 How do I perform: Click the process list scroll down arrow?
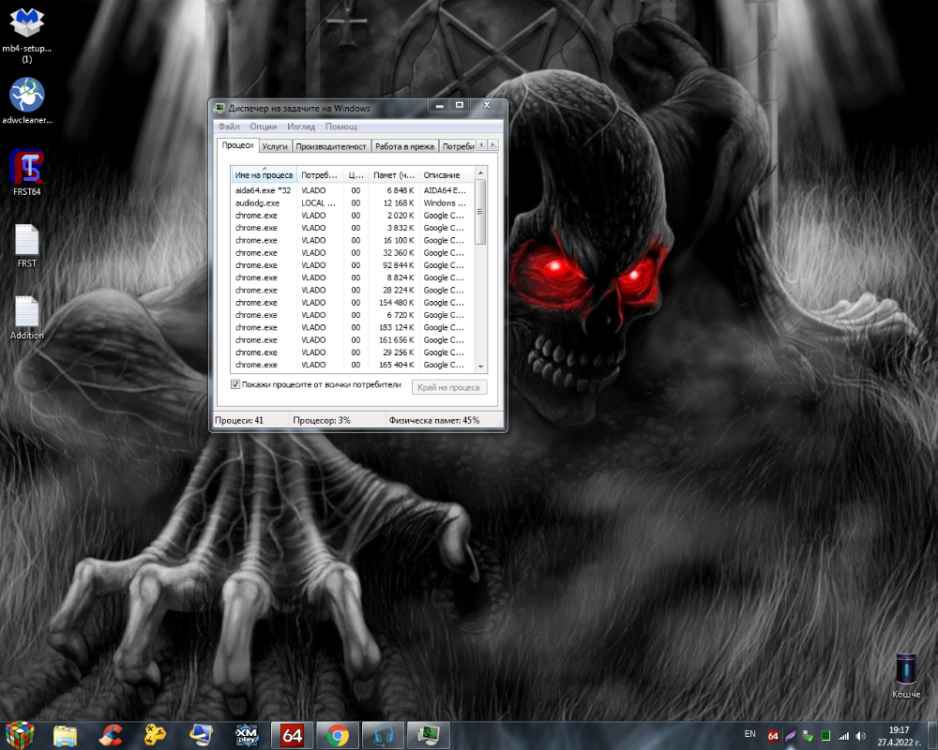[480, 366]
